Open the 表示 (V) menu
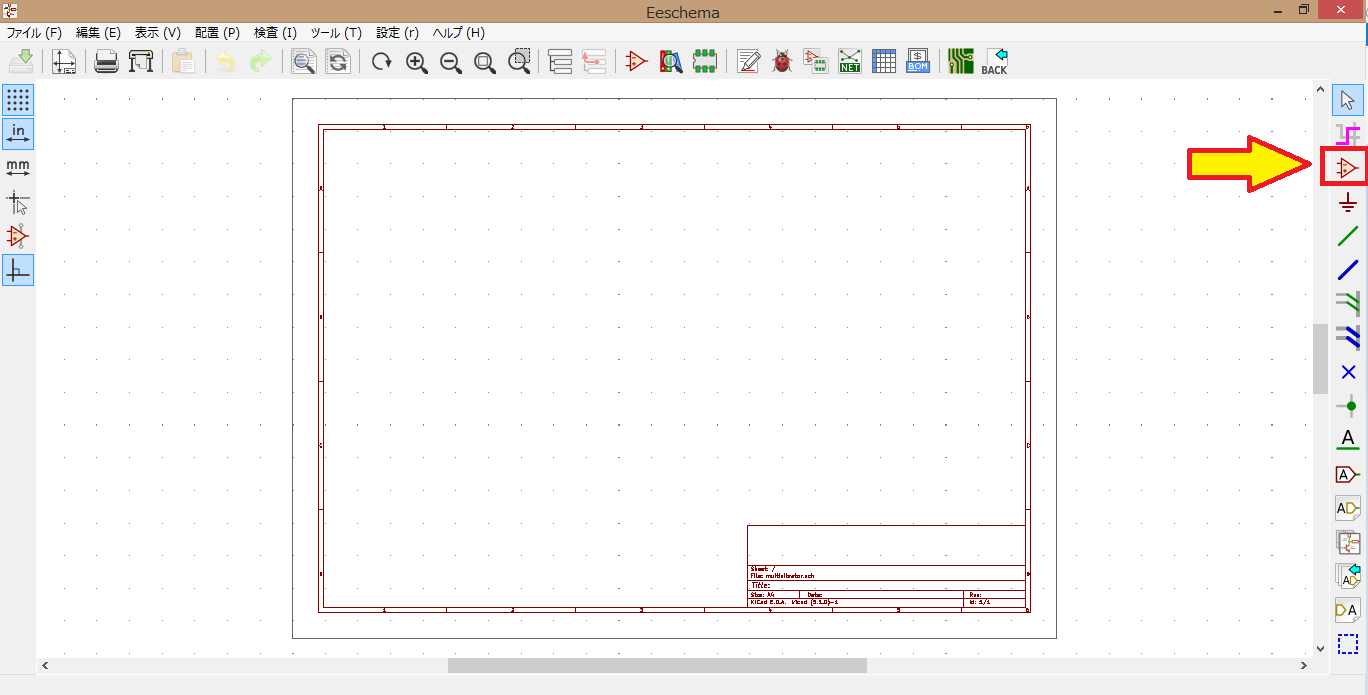1368x695 pixels. 158,33
